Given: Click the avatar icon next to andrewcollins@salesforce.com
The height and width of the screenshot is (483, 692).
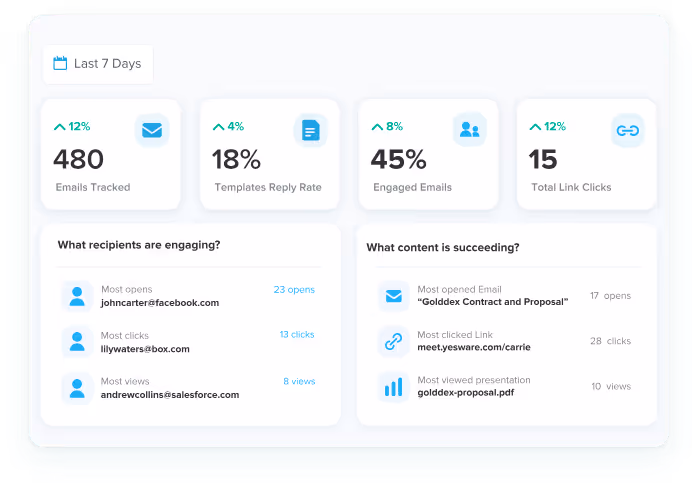Looking at the screenshot, I should coord(77,389).
